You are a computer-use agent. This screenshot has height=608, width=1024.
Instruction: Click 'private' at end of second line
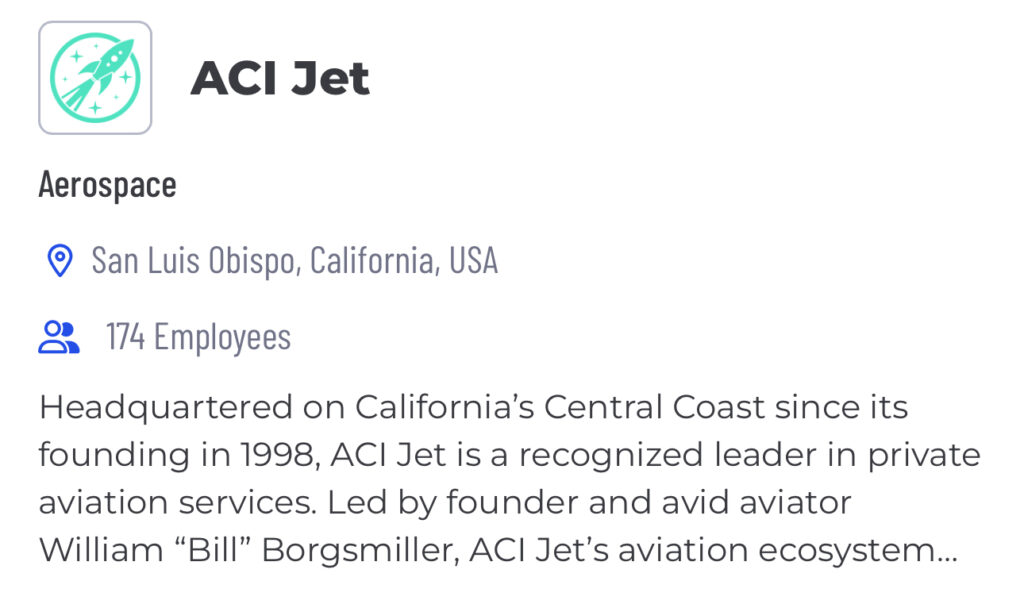(x=924, y=456)
